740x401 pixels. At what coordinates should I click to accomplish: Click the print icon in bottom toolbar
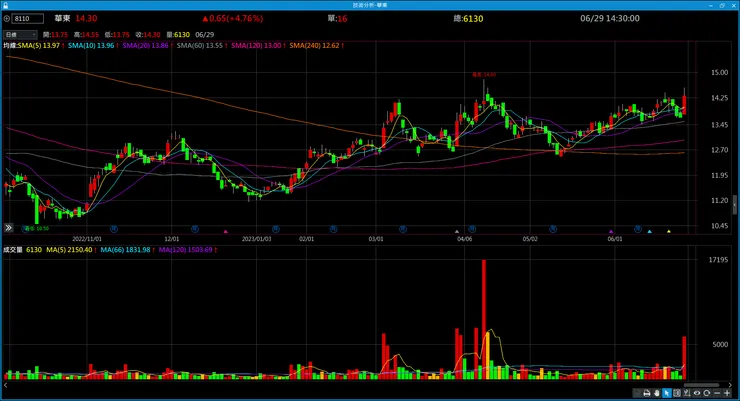[x=647, y=393]
